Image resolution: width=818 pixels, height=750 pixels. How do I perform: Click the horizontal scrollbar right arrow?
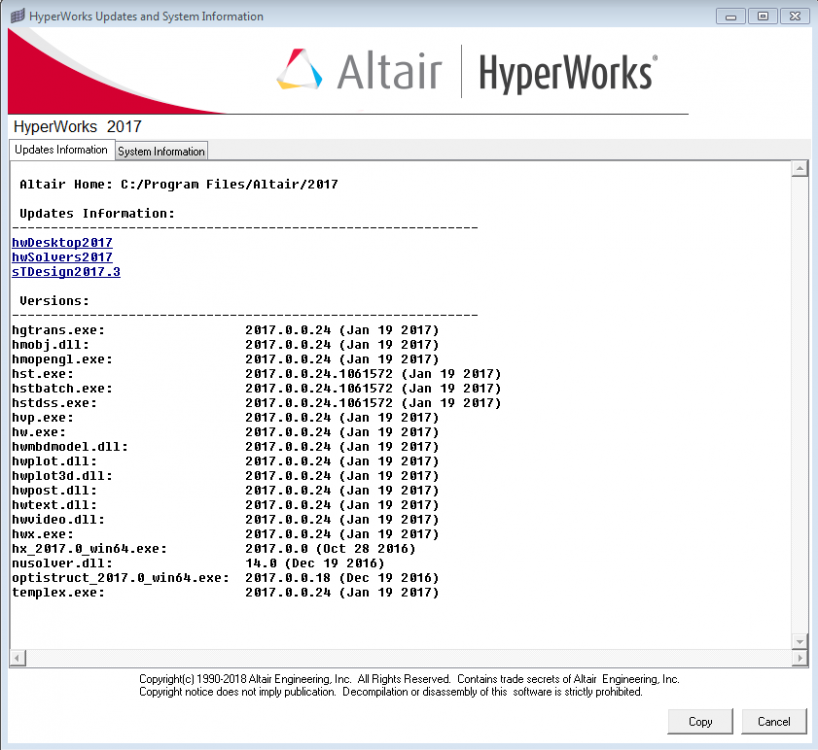click(799, 658)
